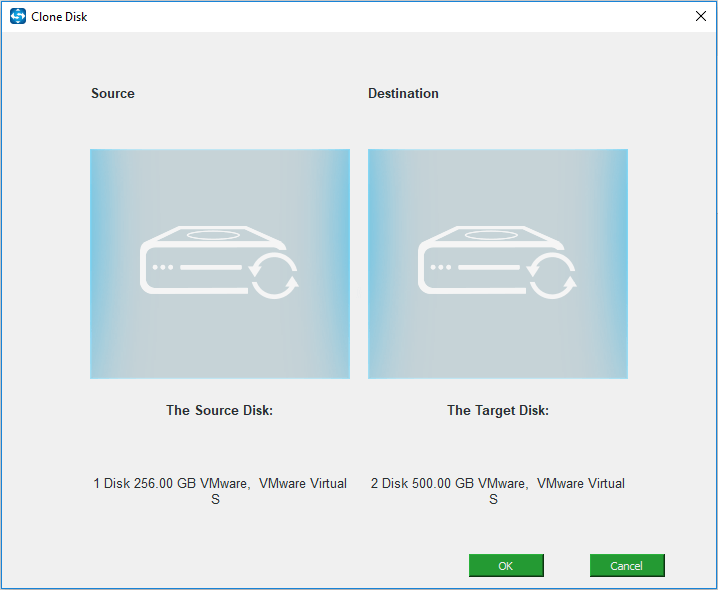Click "The Target Disk:" label
This screenshot has width=718, height=590.
click(497, 411)
